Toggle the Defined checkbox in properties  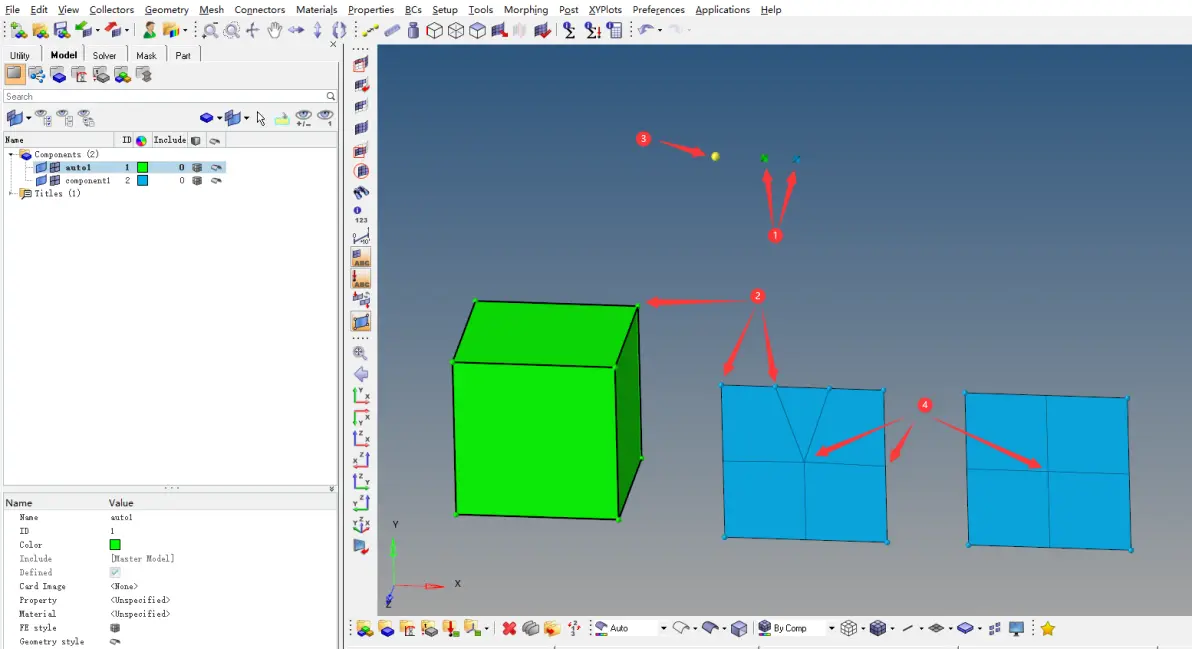coord(115,572)
